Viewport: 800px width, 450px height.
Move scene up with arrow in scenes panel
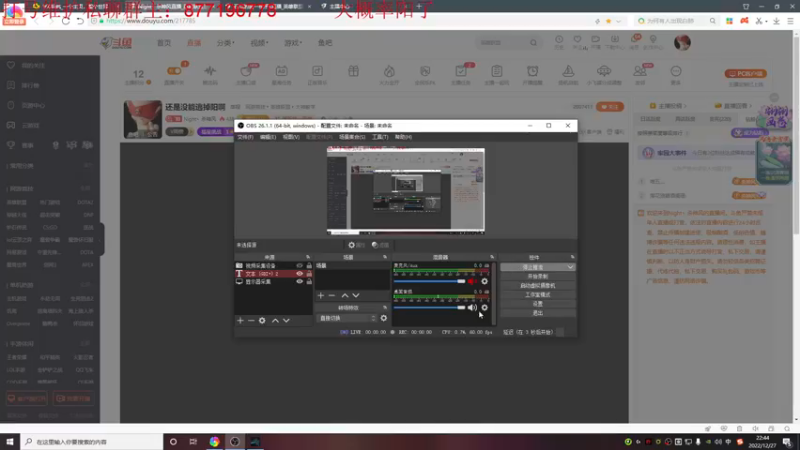pyautogui.click(x=345, y=295)
